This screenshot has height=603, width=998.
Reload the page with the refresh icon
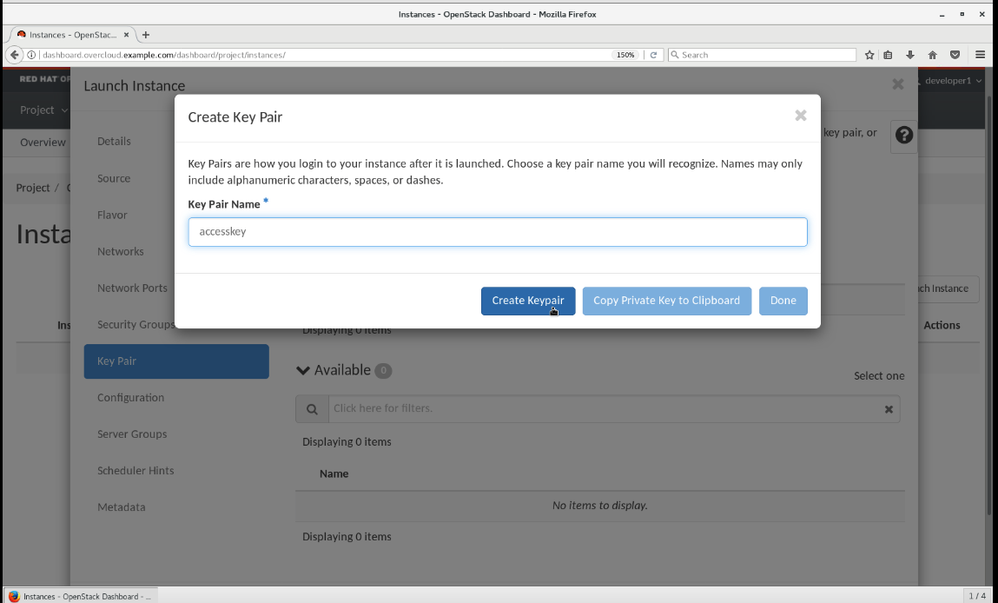(654, 55)
